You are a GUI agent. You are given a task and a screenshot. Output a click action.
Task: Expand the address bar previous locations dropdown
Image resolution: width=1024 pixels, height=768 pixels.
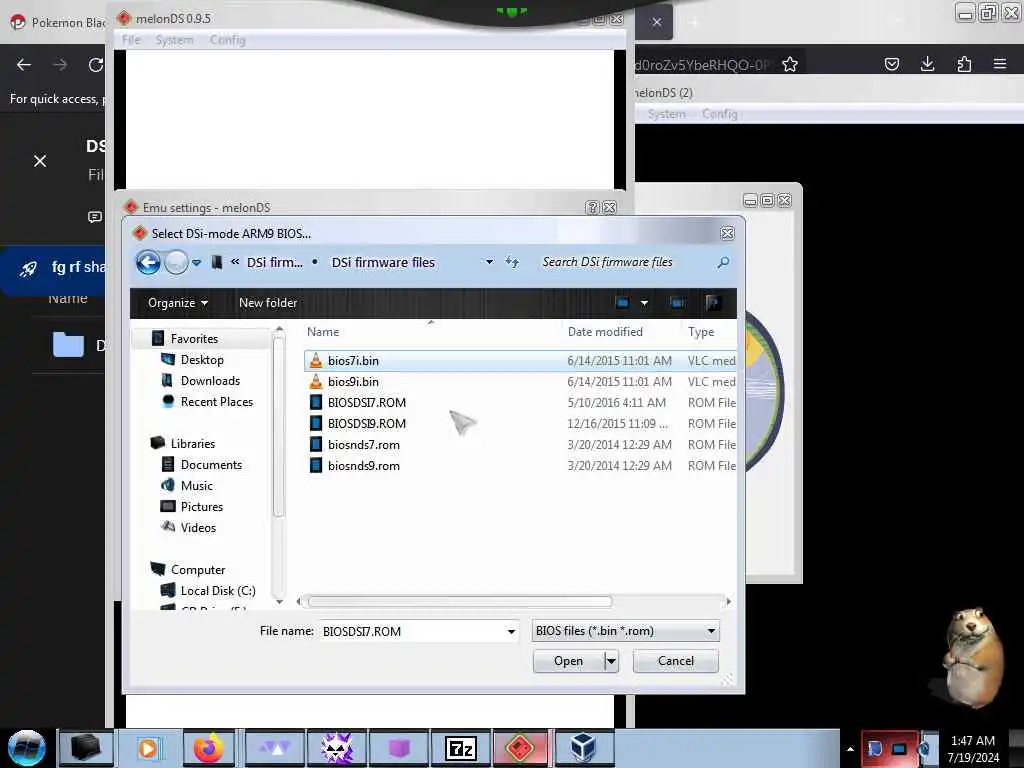point(489,263)
